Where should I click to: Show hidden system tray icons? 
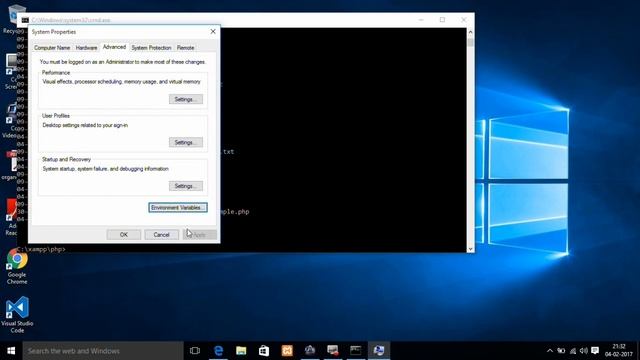coord(550,351)
